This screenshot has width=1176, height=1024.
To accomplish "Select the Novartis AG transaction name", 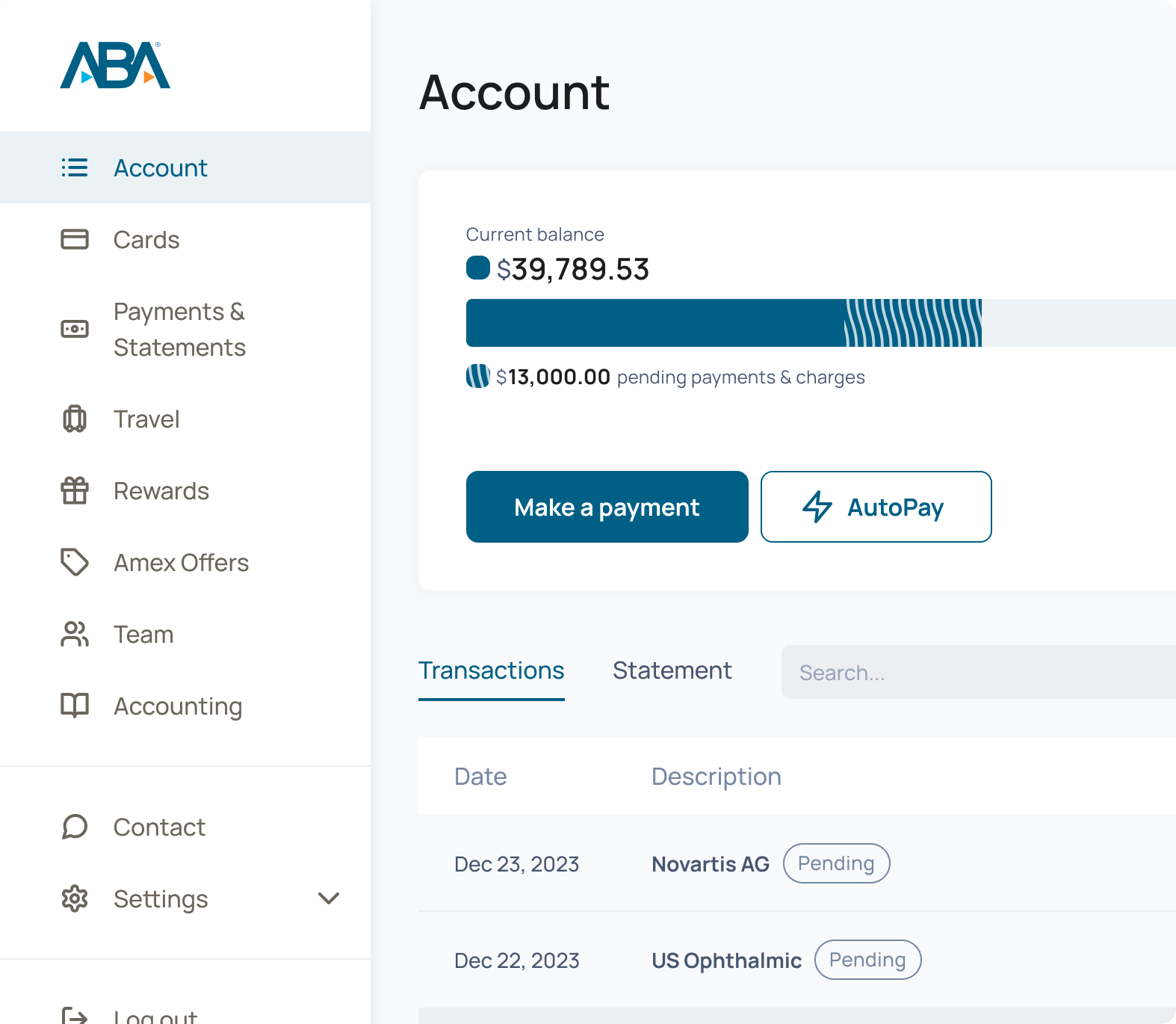I will coord(711,864).
